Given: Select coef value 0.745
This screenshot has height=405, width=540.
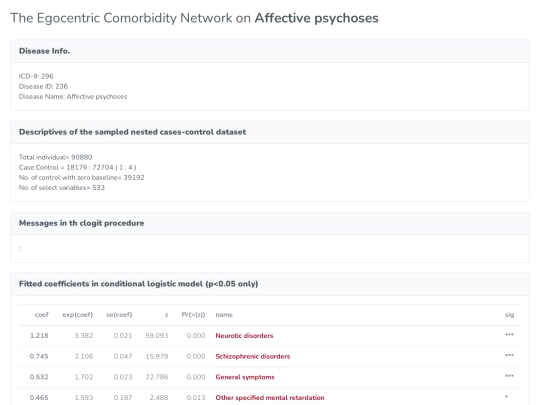Looking at the screenshot, I should [39, 356].
